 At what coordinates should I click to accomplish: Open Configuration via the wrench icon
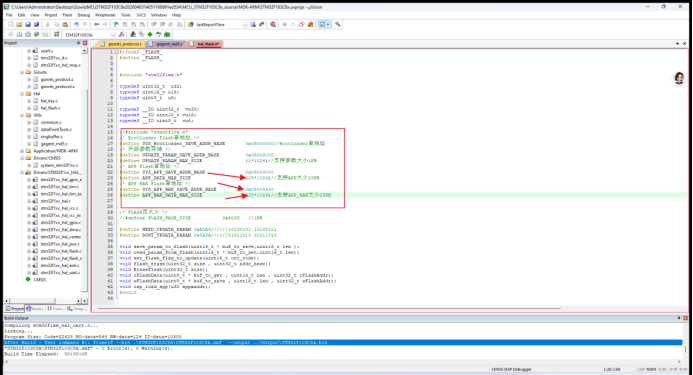coord(338,24)
